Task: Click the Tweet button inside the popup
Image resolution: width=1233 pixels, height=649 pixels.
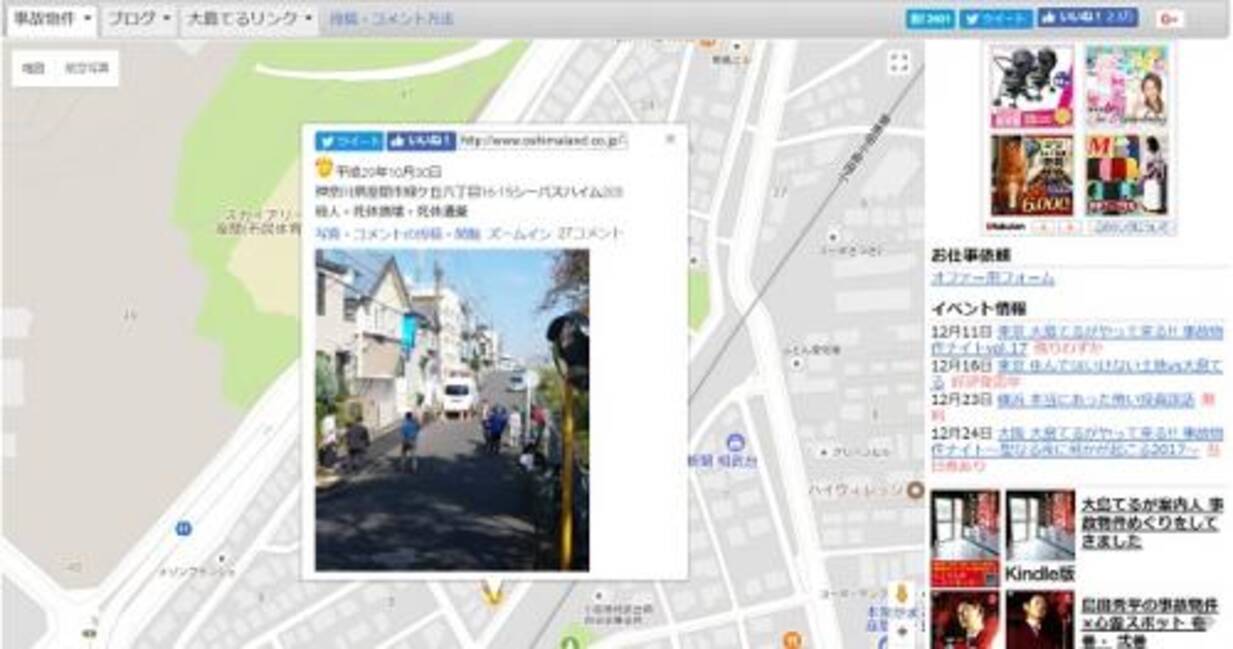Action: [349, 141]
